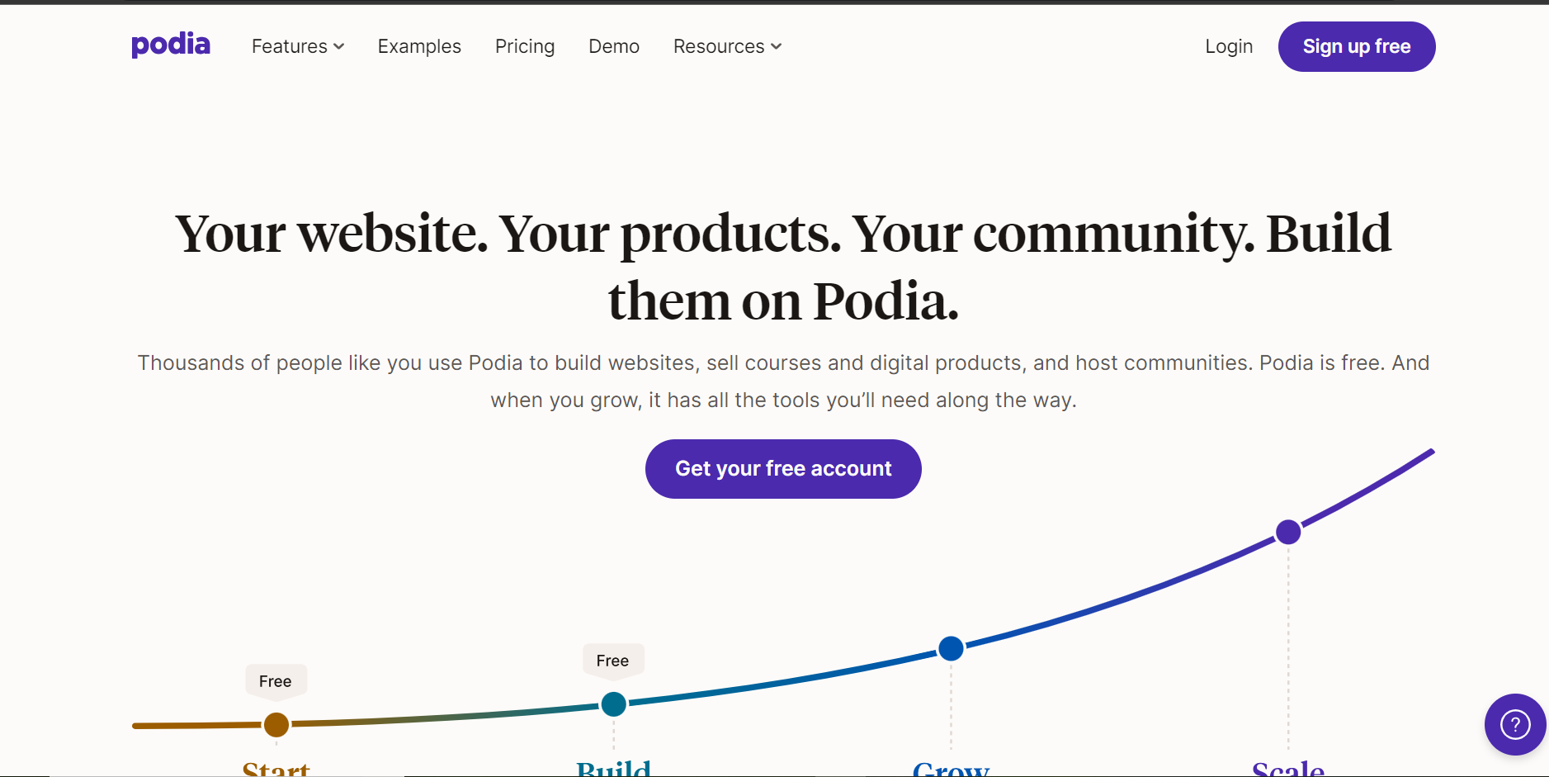Click Get your free account button
This screenshot has height=777, width=1568.
(x=783, y=469)
